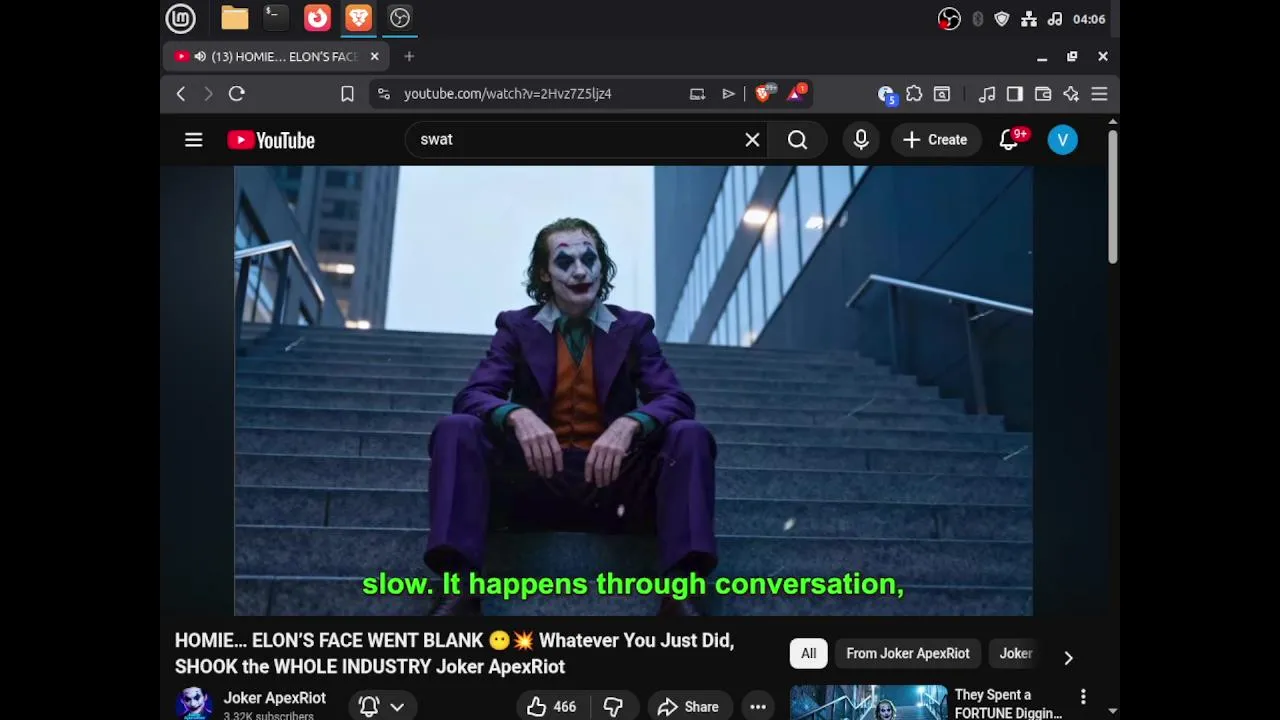Open the extensions puzzle icon
Viewport: 1280px width, 720px height.
click(914, 94)
